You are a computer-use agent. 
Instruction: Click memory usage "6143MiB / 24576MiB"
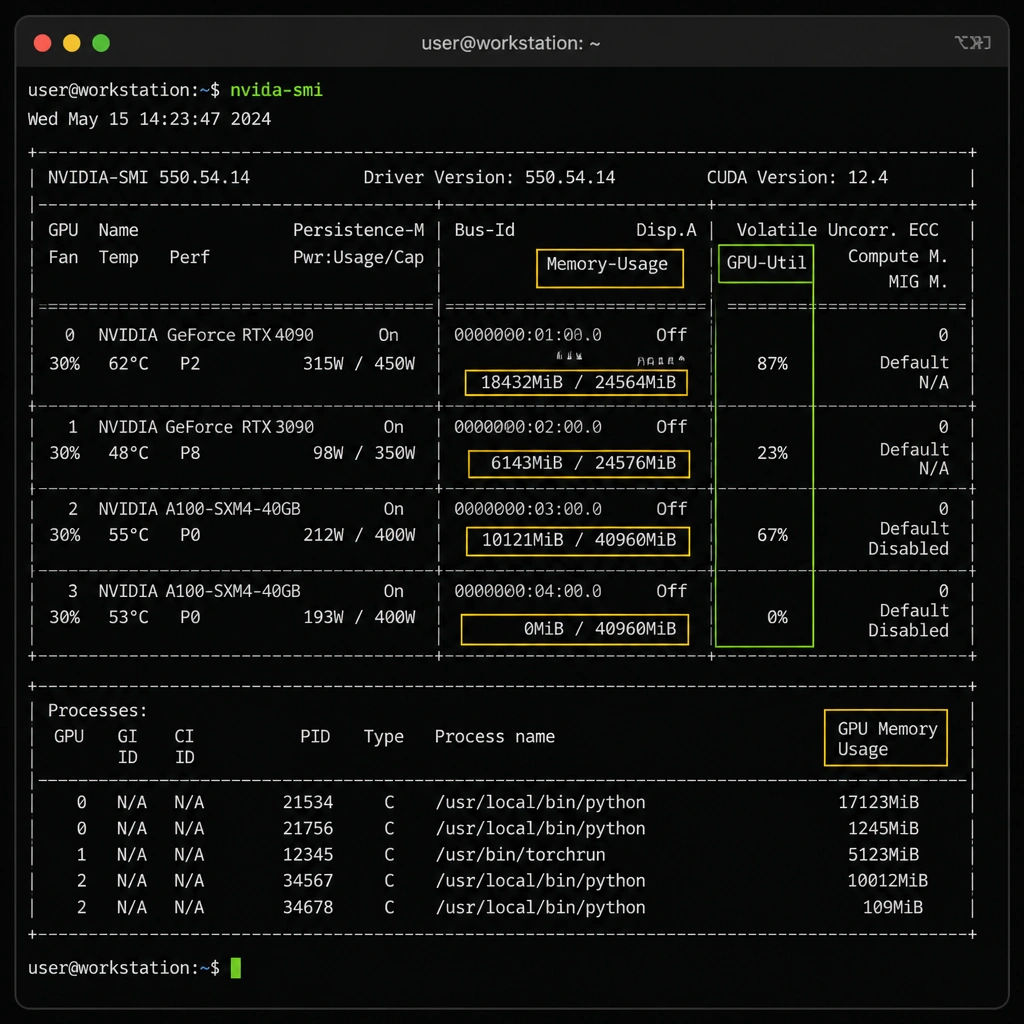(579, 464)
